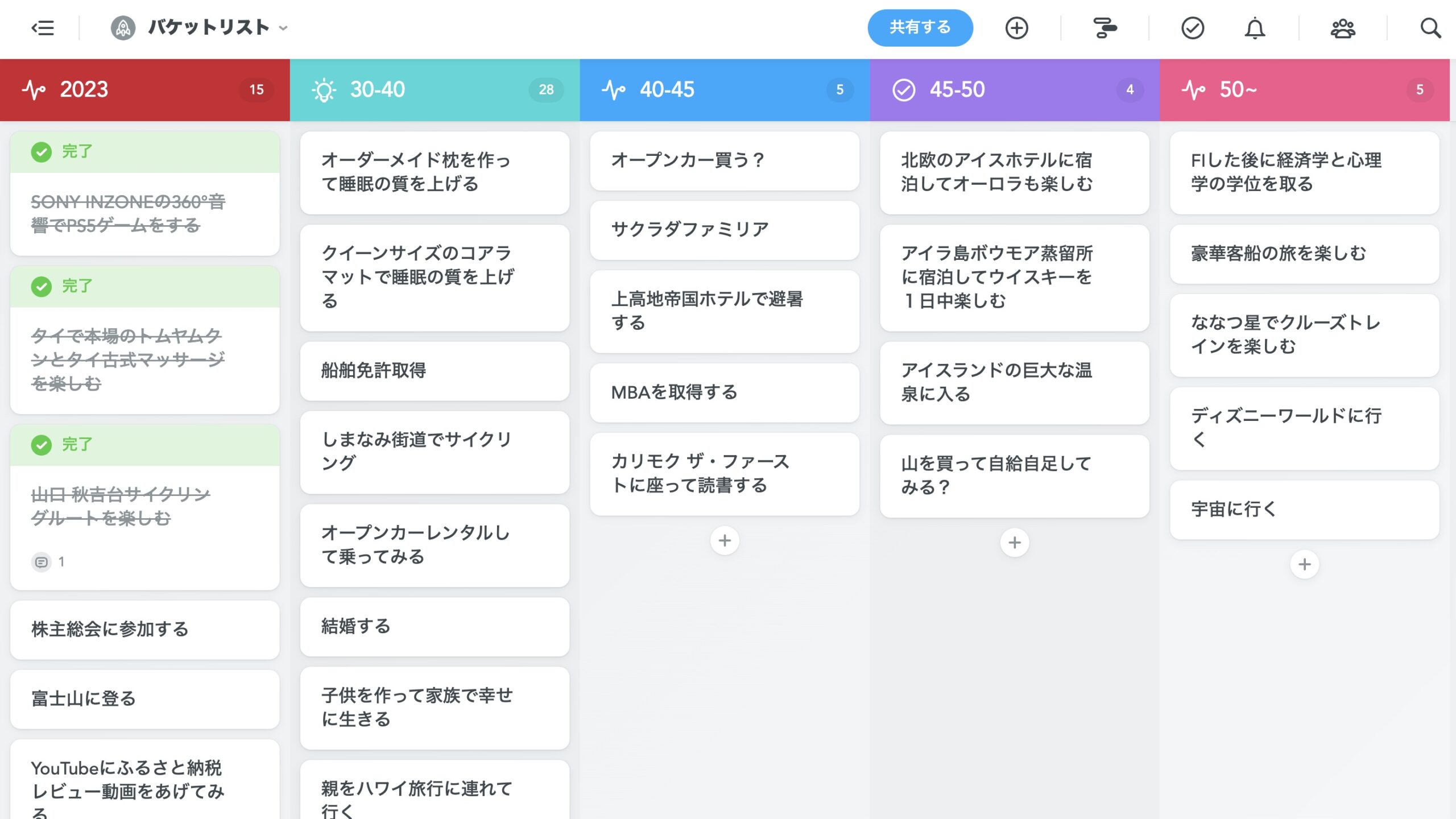
Task: Uncheck 完了 on SONY INZONE task
Action: pos(41,152)
